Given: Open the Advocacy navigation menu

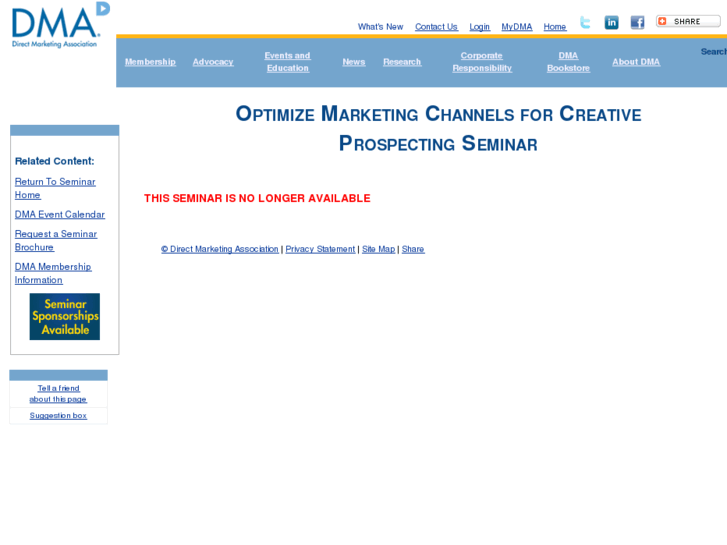Looking at the screenshot, I should coord(213,62).
